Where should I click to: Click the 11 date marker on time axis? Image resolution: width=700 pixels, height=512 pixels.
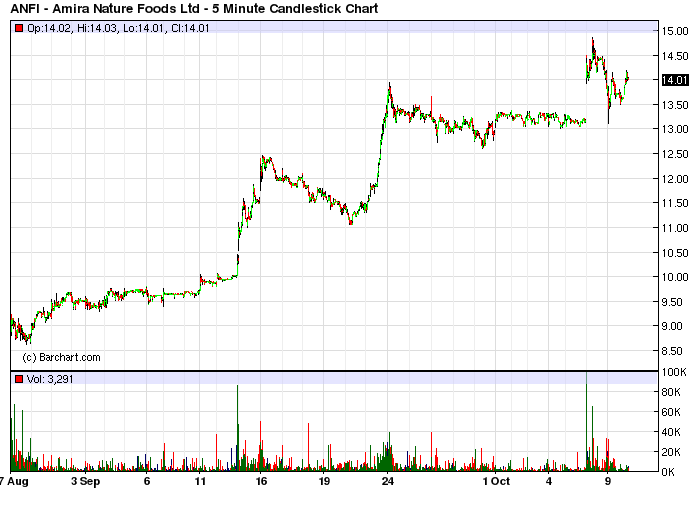200,482
